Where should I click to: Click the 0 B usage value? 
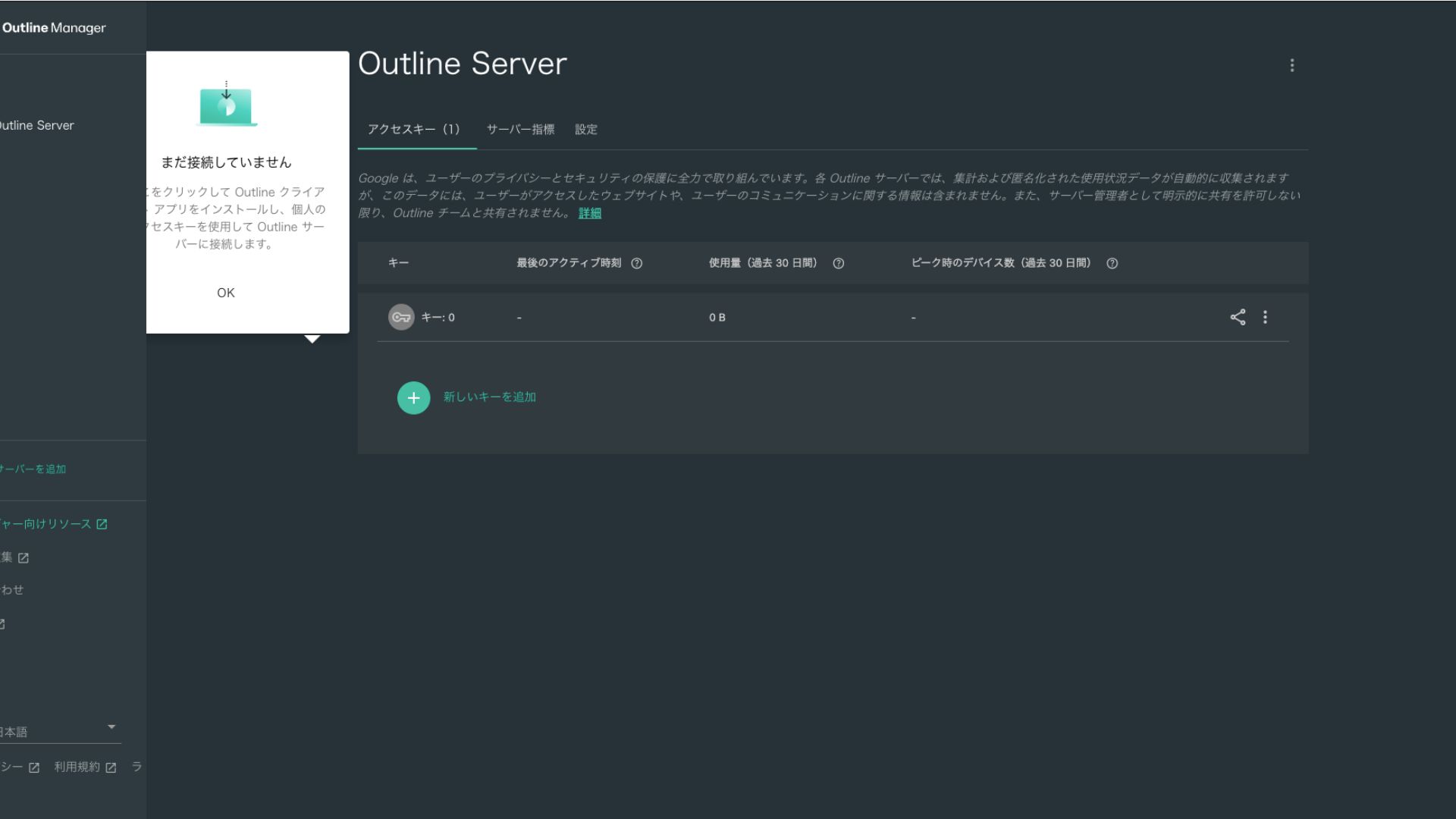tap(717, 318)
